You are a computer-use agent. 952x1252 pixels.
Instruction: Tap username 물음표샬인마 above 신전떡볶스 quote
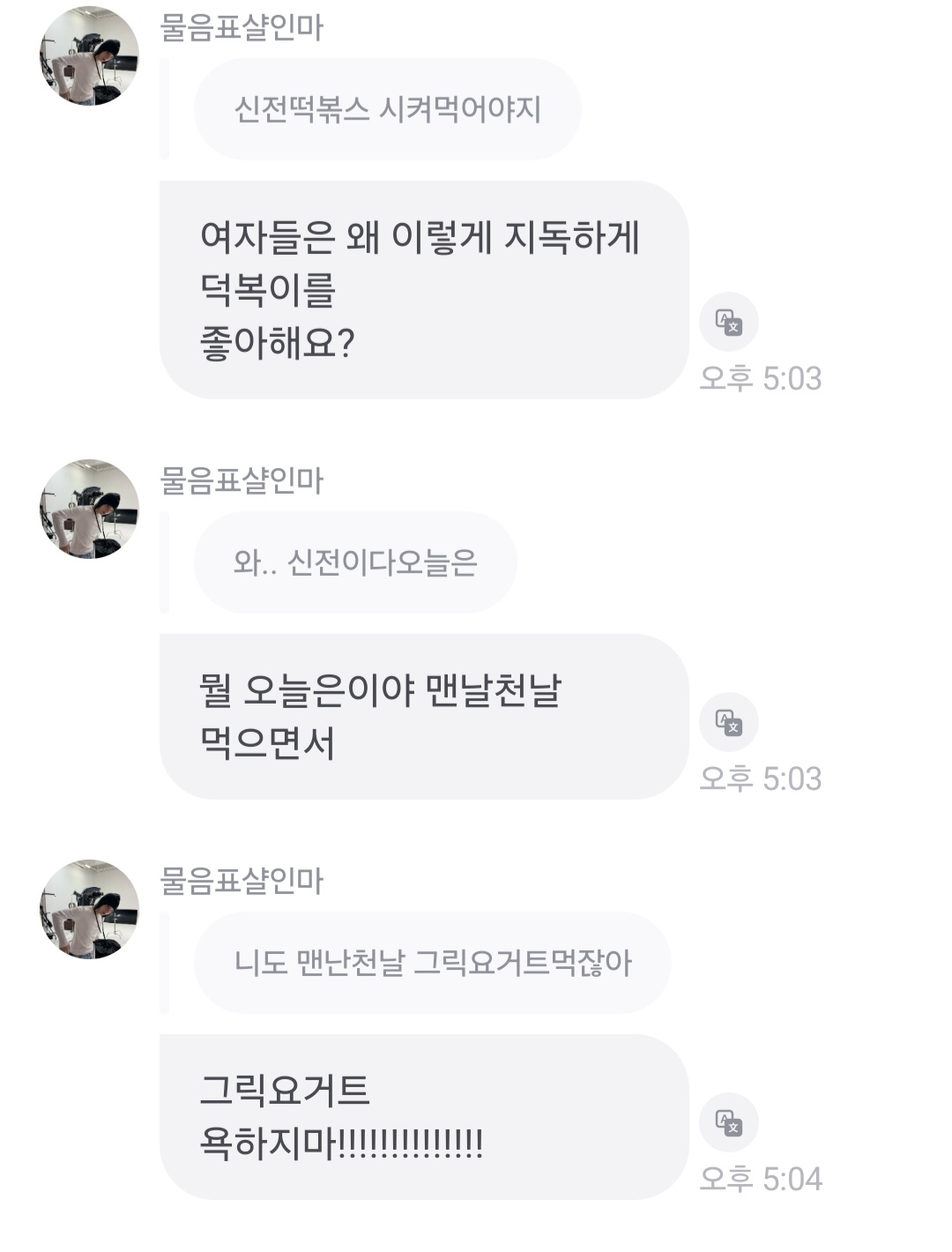pyautogui.click(x=242, y=27)
